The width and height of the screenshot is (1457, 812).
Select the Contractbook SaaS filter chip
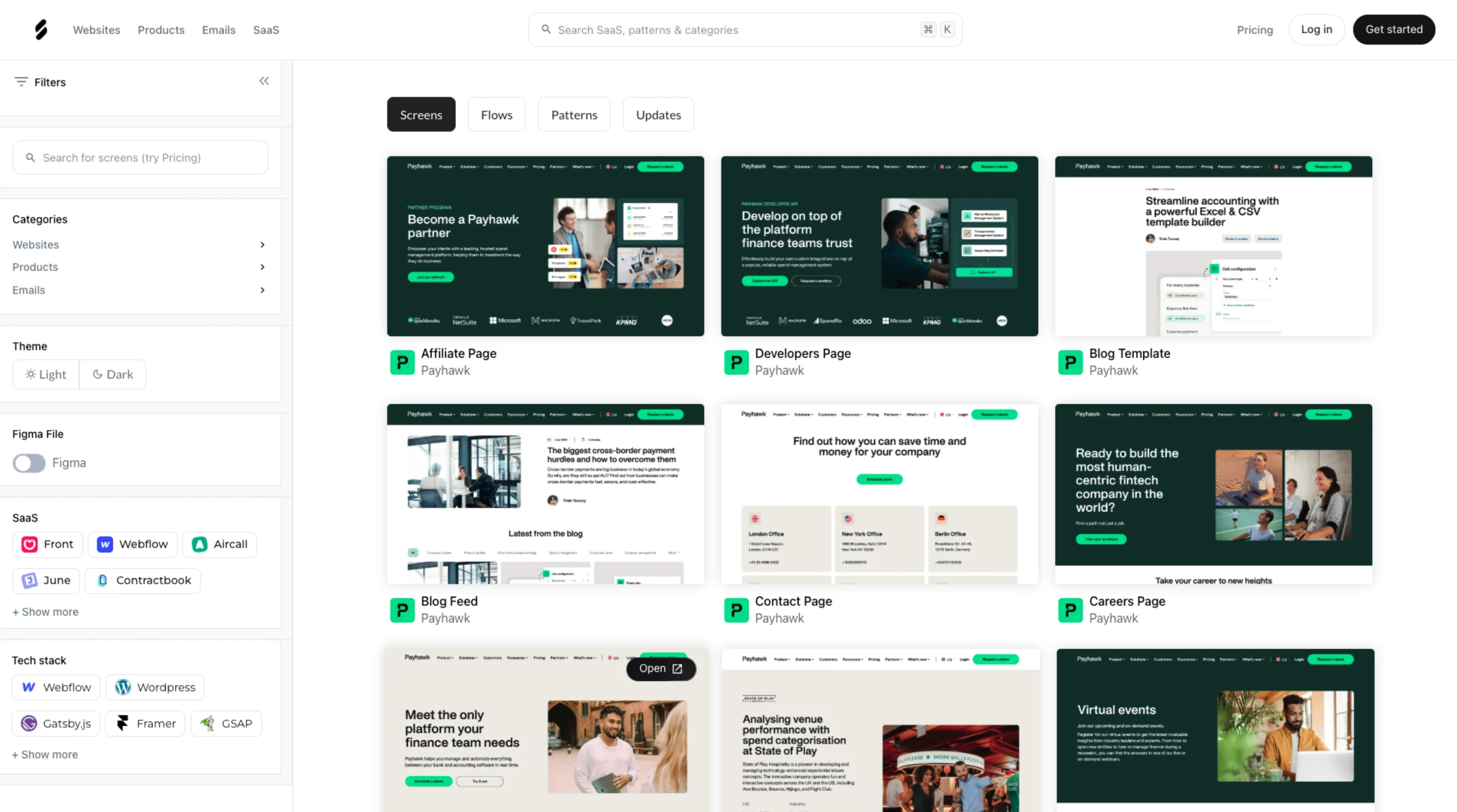click(x=143, y=580)
